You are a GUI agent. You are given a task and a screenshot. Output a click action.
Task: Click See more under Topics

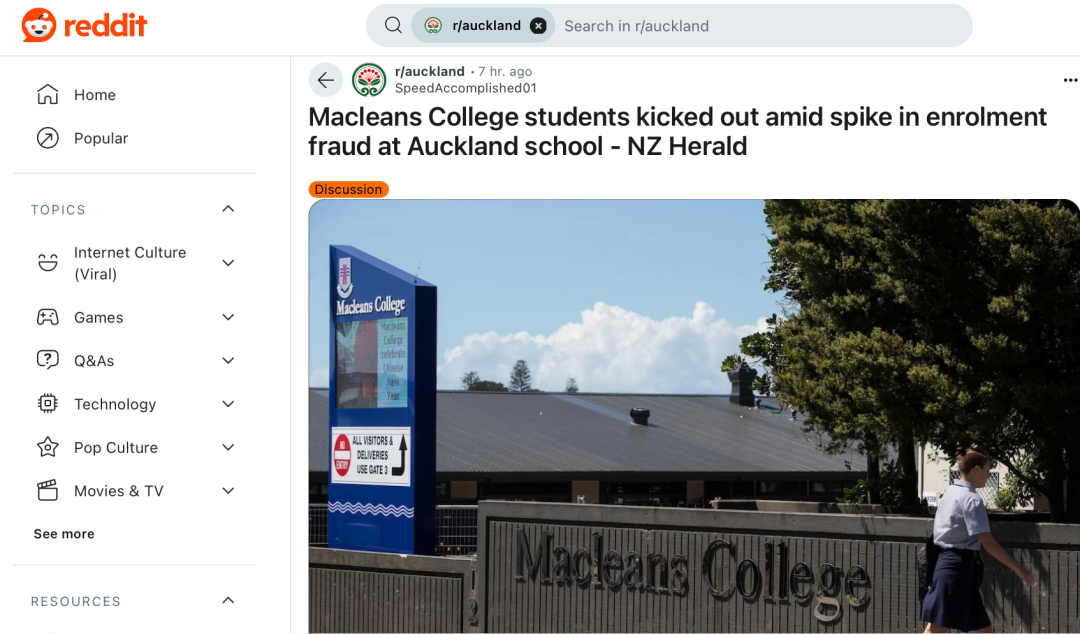click(x=64, y=534)
